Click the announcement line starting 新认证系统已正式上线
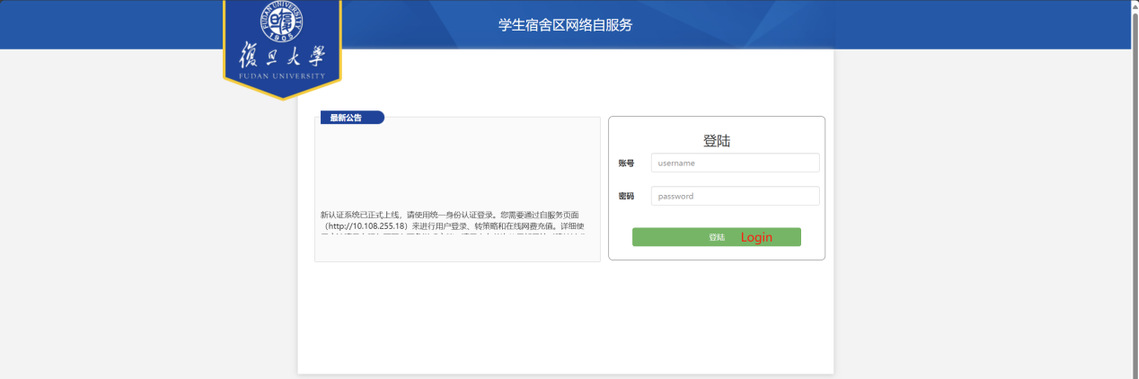The height and width of the screenshot is (379, 1139). point(450,215)
